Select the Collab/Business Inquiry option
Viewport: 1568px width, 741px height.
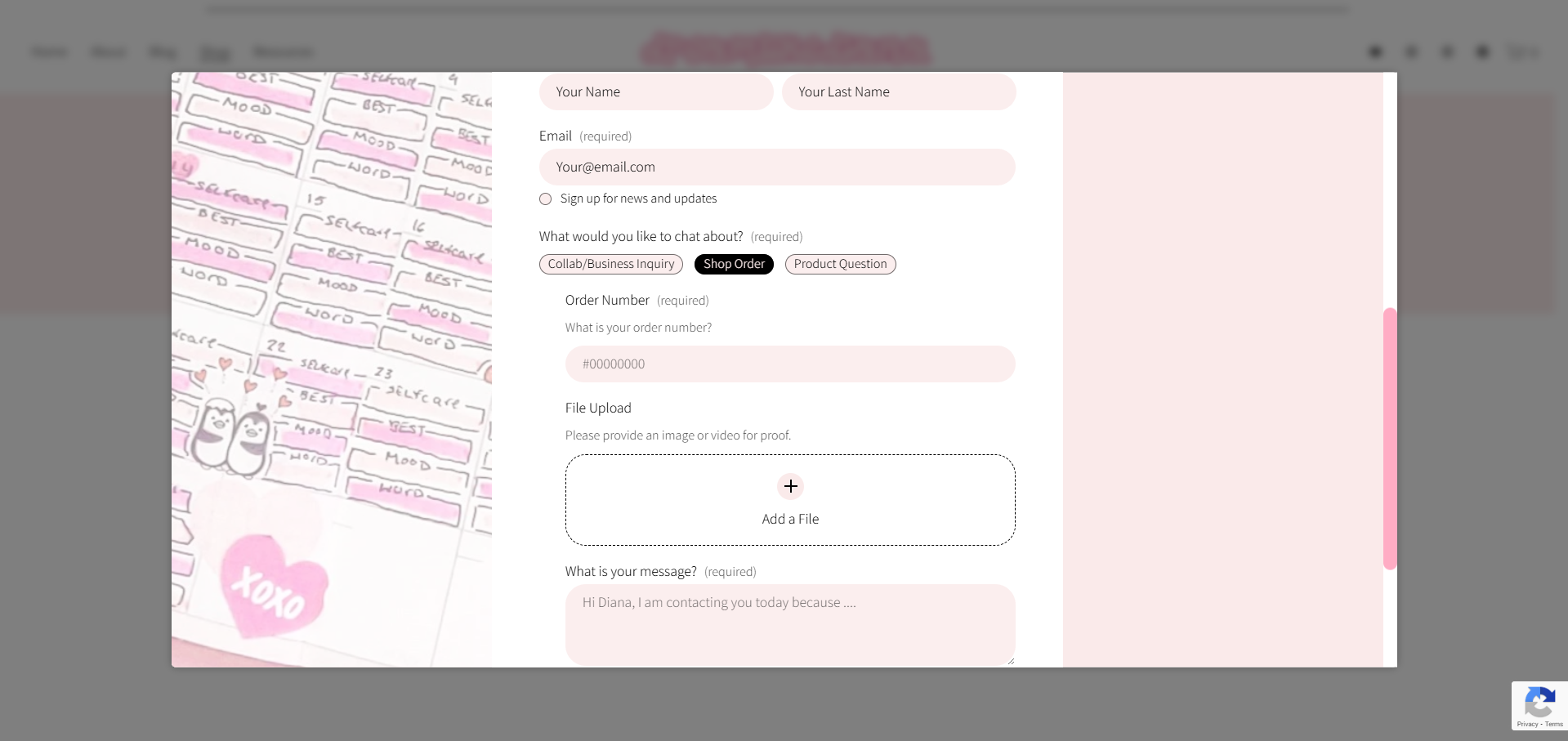point(610,264)
